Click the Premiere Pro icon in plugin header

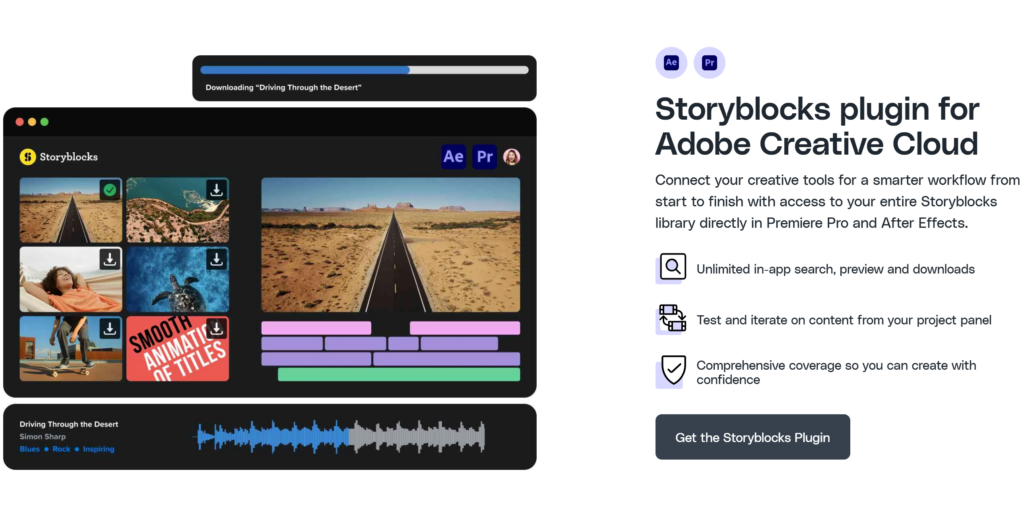tap(485, 157)
